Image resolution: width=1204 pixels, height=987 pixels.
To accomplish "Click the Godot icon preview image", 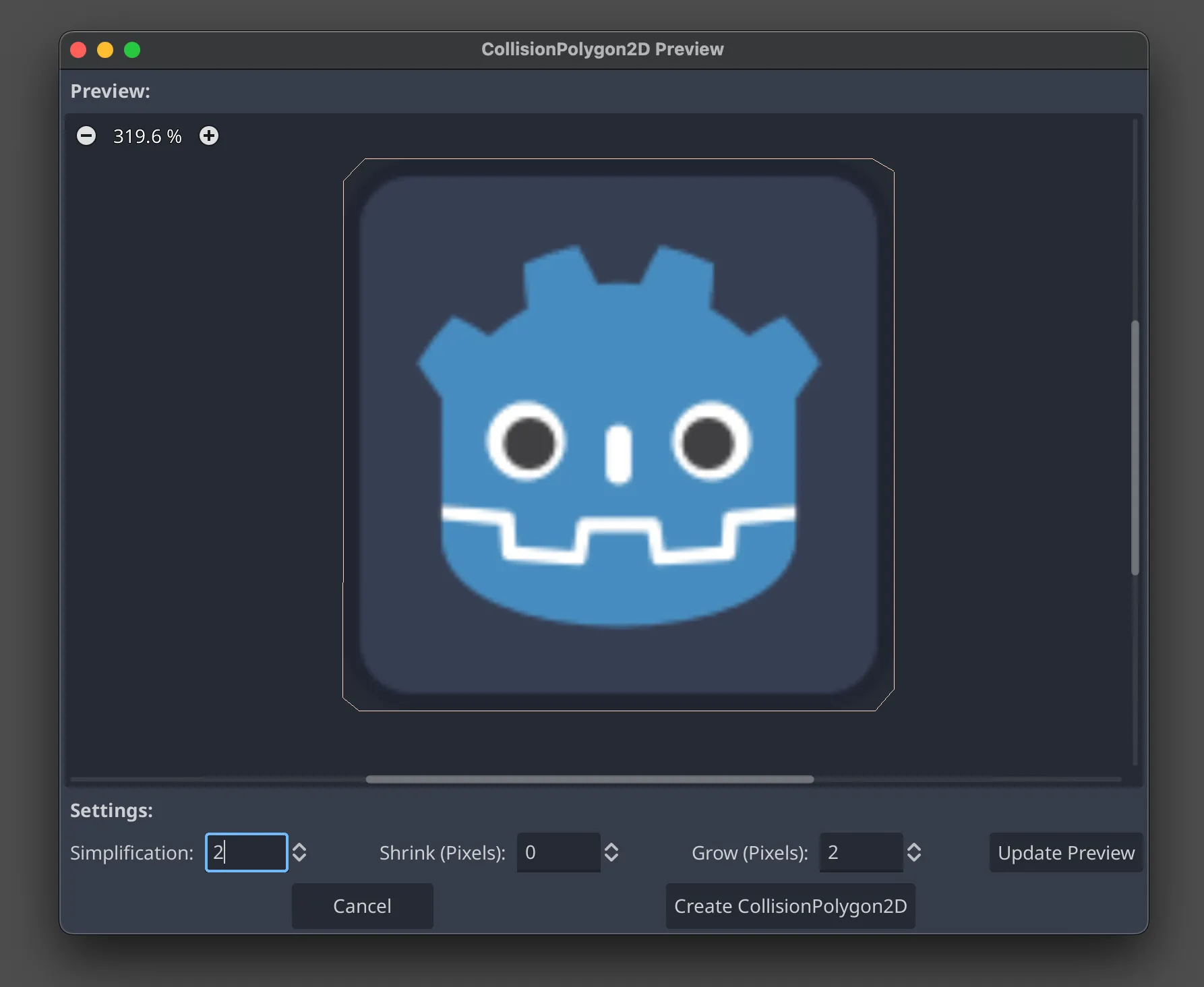I will pos(618,435).
